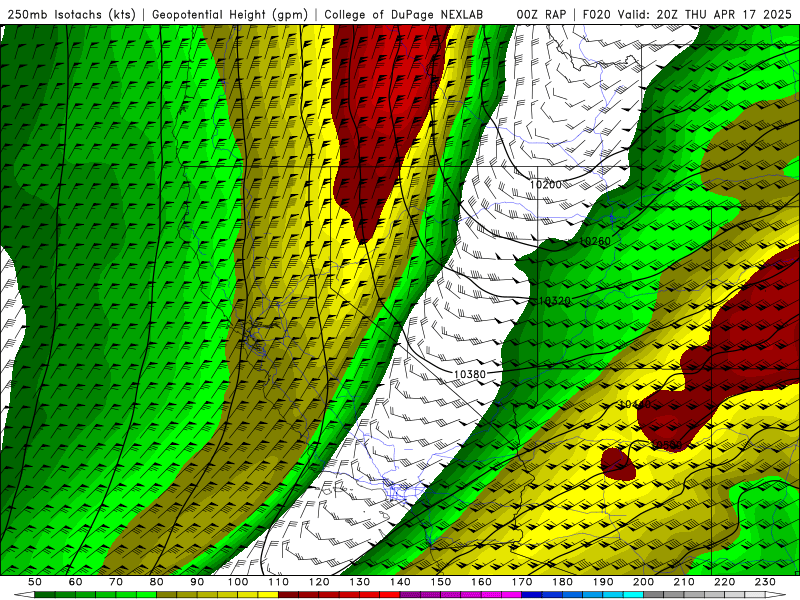
Task: Click the '250mb Isotachs (kts)' title text
Action: pos(72,14)
